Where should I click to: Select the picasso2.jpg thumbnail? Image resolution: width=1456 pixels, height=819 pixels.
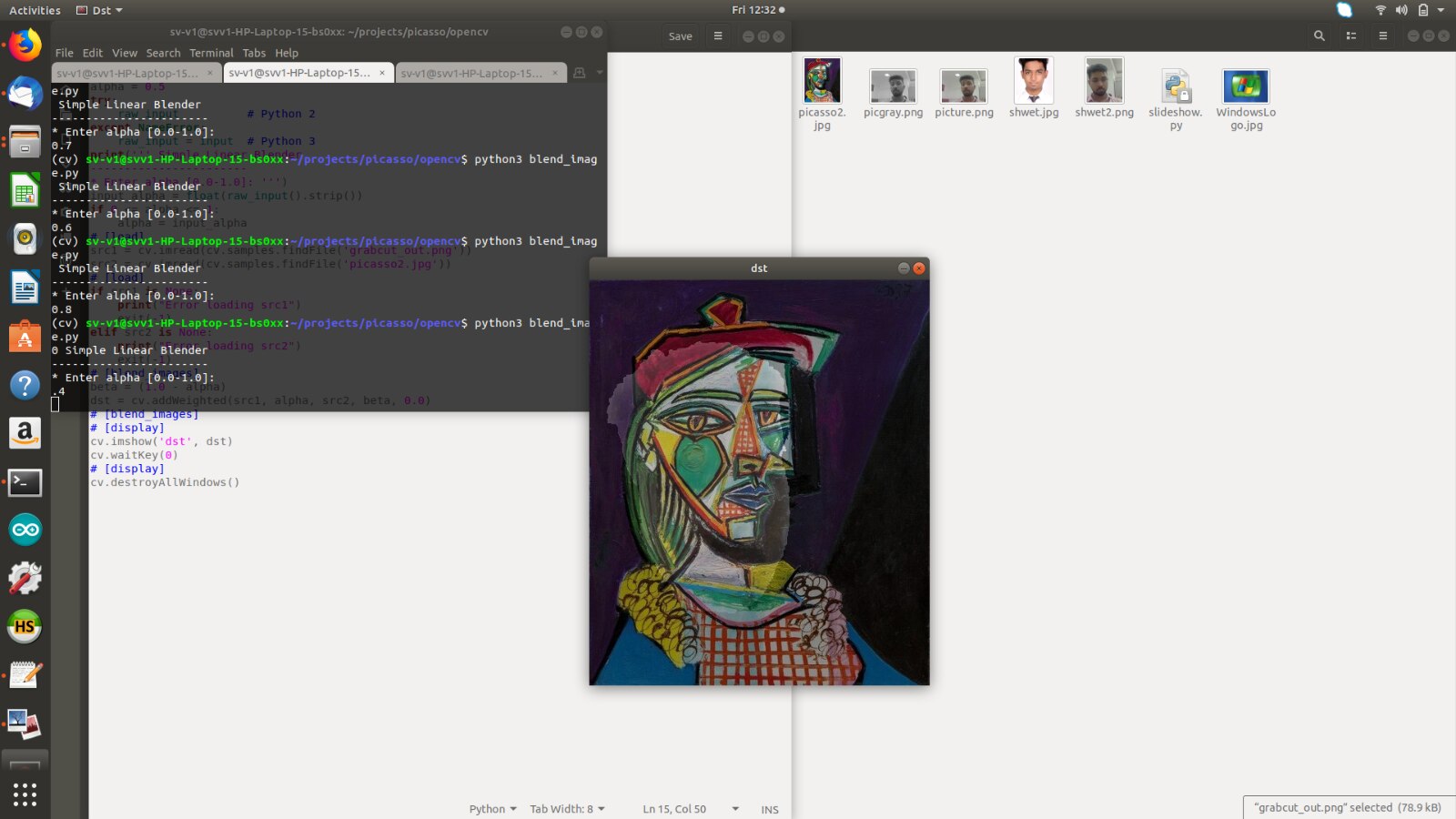coord(822,82)
